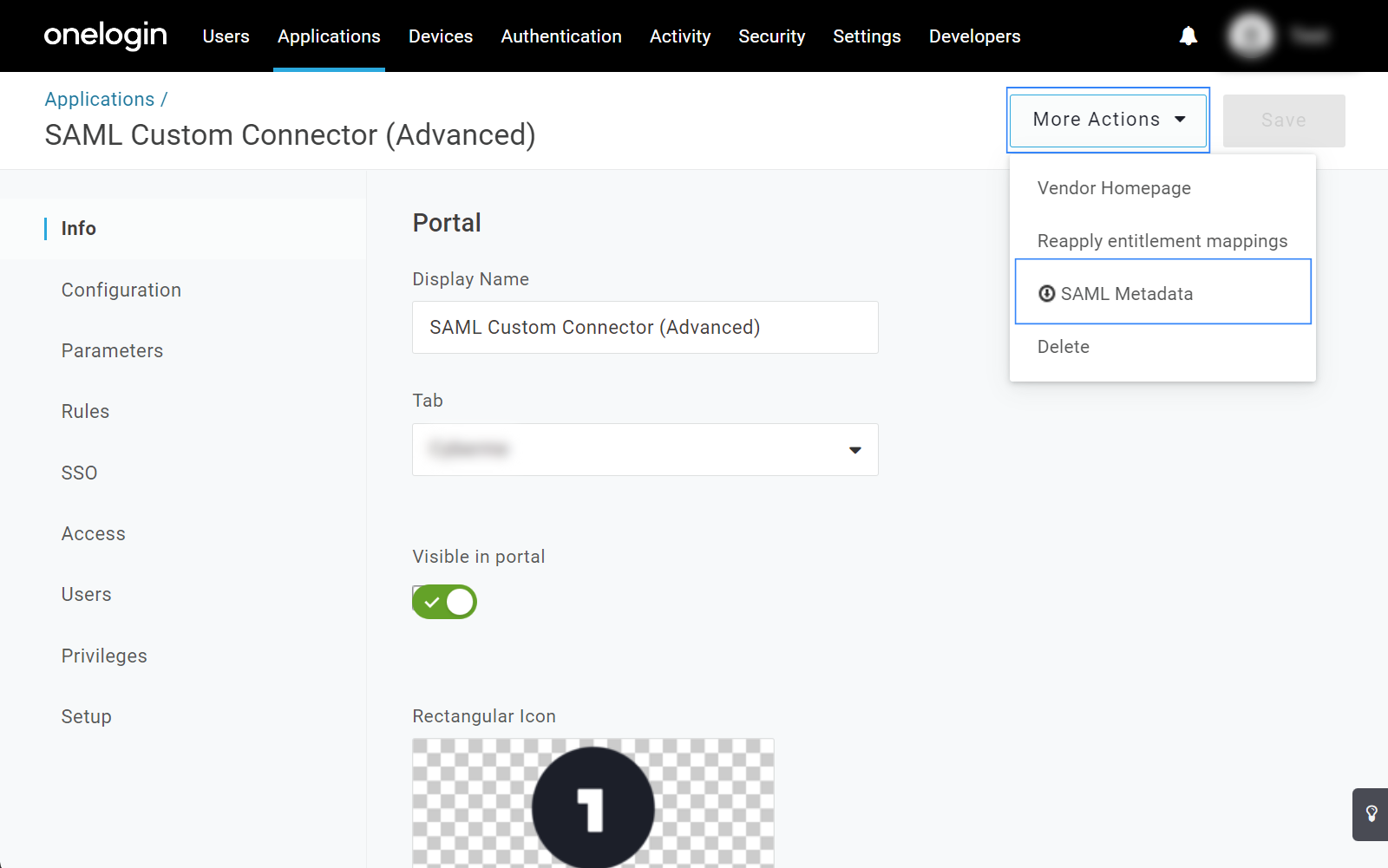Choose Reapply entitlement mappings
This screenshot has height=868, width=1388.
tap(1162, 241)
